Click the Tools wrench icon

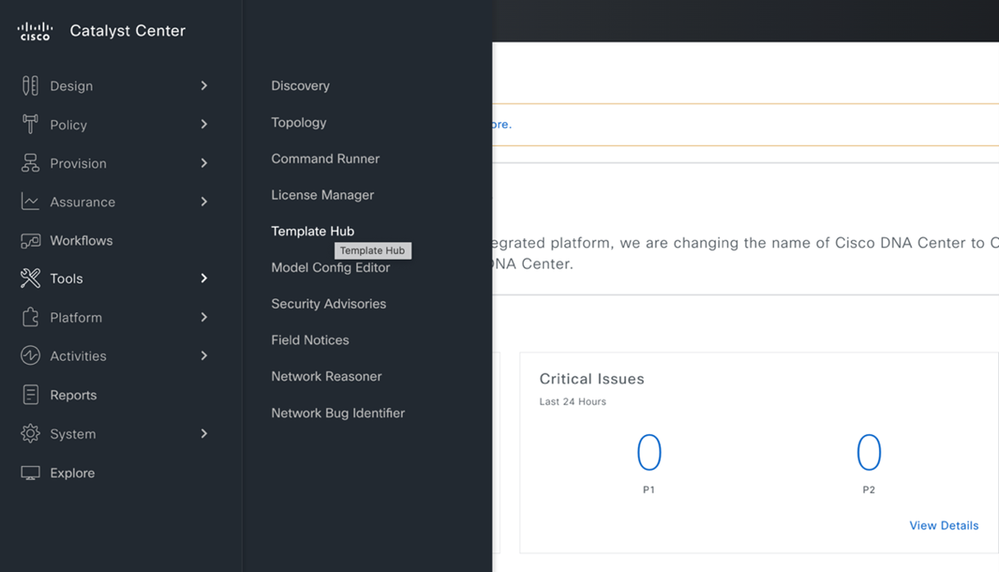click(30, 278)
